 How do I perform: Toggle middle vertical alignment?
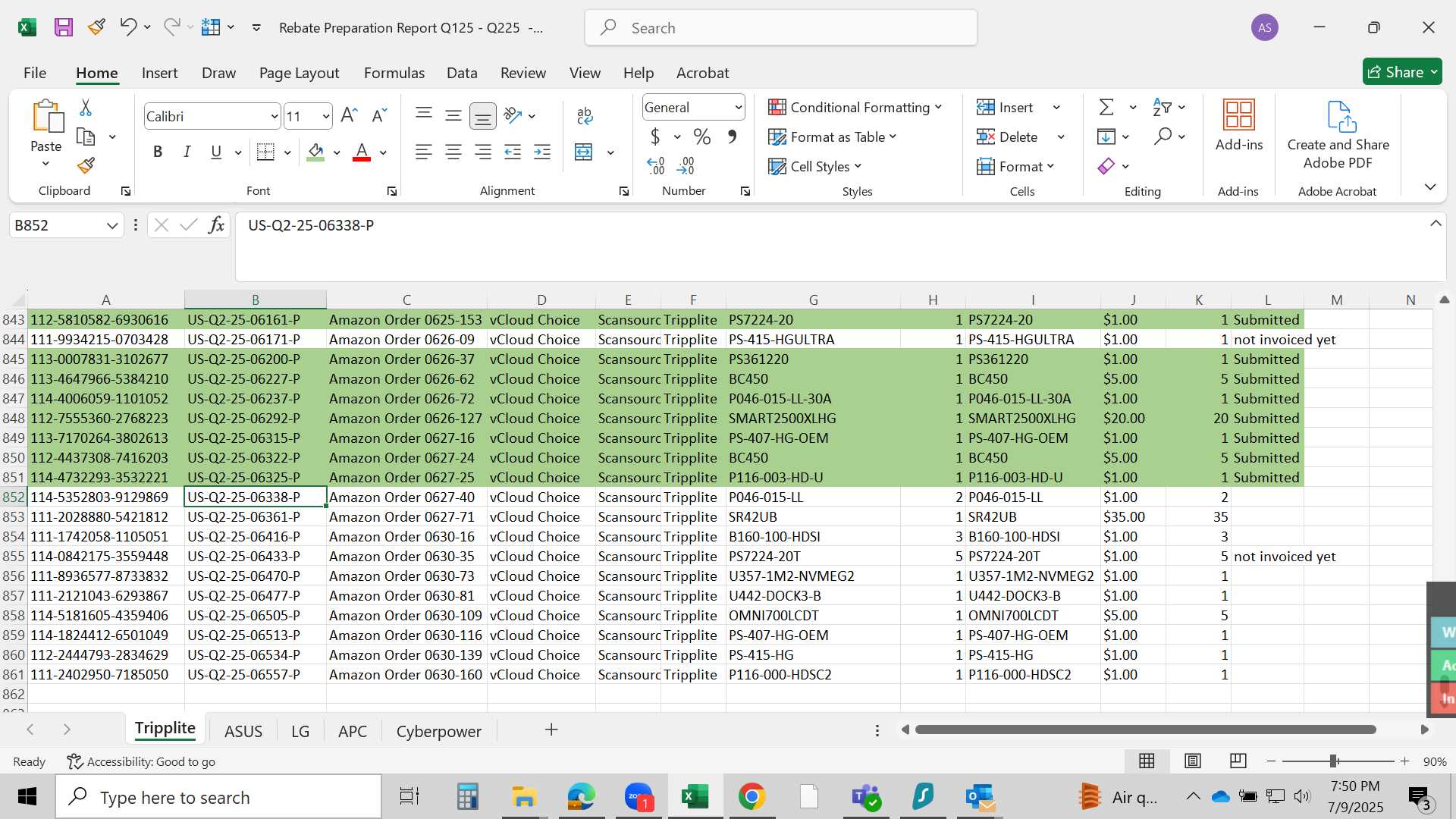click(453, 116)
